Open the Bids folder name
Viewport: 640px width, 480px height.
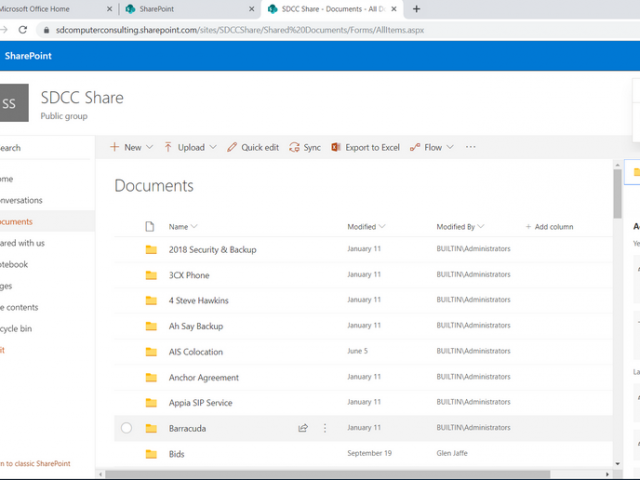point(177,454)
